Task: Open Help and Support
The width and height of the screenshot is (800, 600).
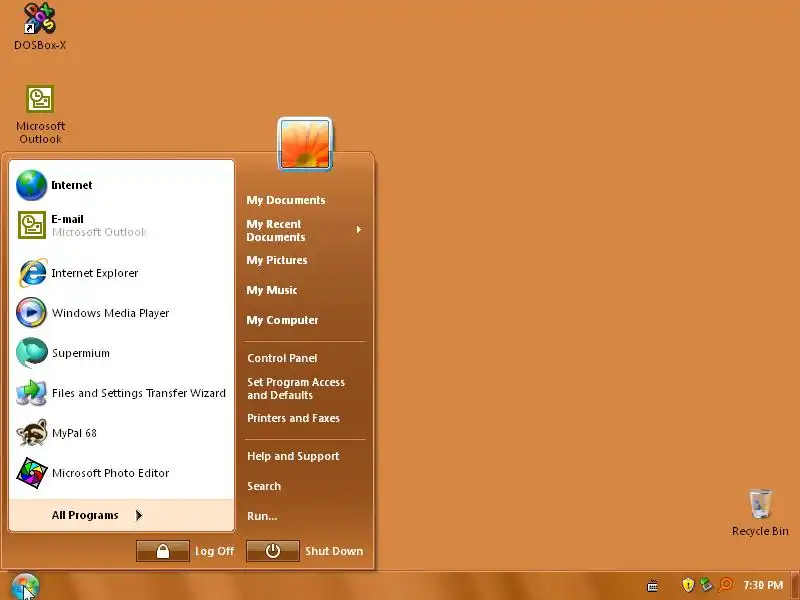Action: pos(305,456)
